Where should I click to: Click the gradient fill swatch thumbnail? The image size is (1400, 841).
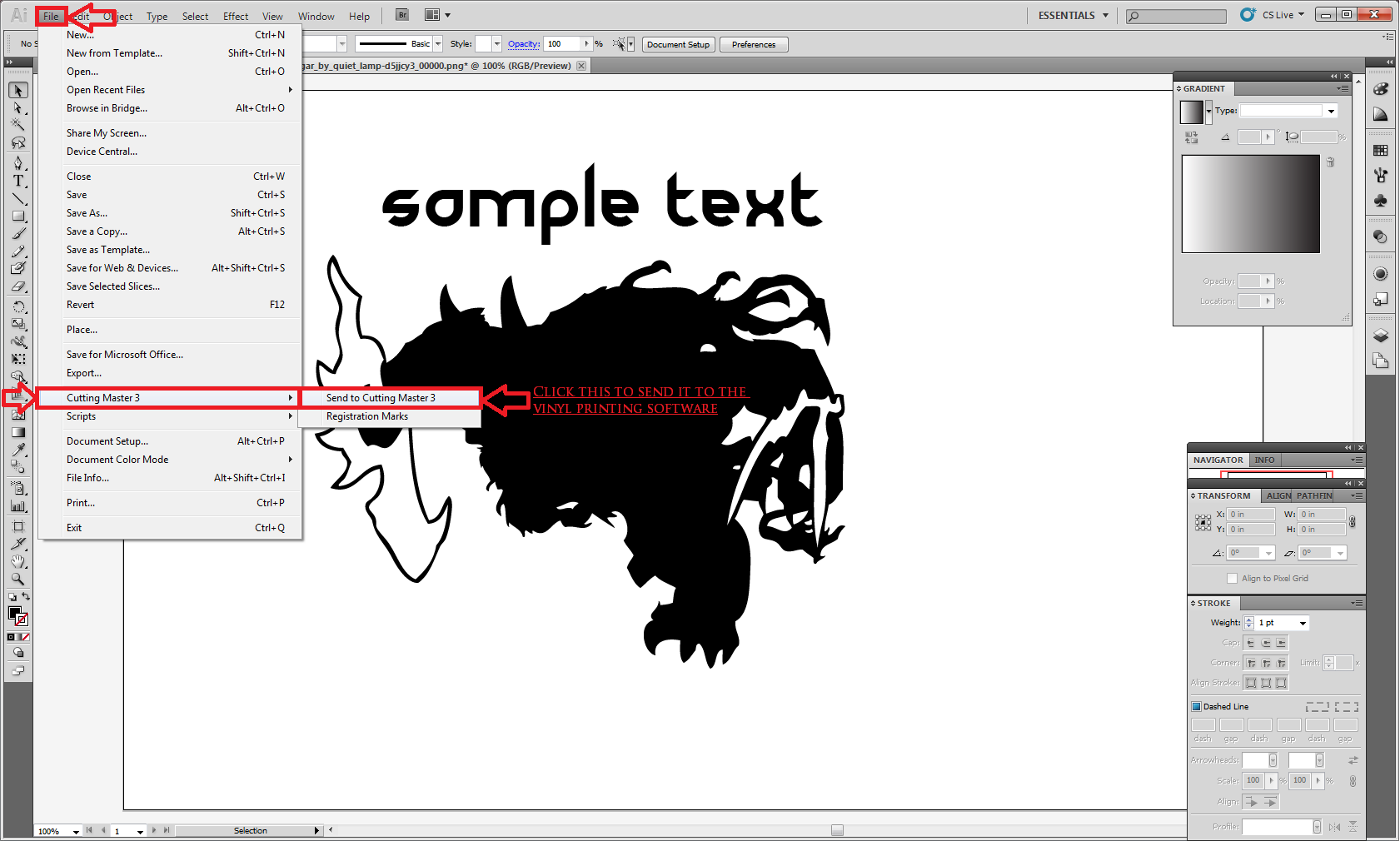coord(1192,112)
